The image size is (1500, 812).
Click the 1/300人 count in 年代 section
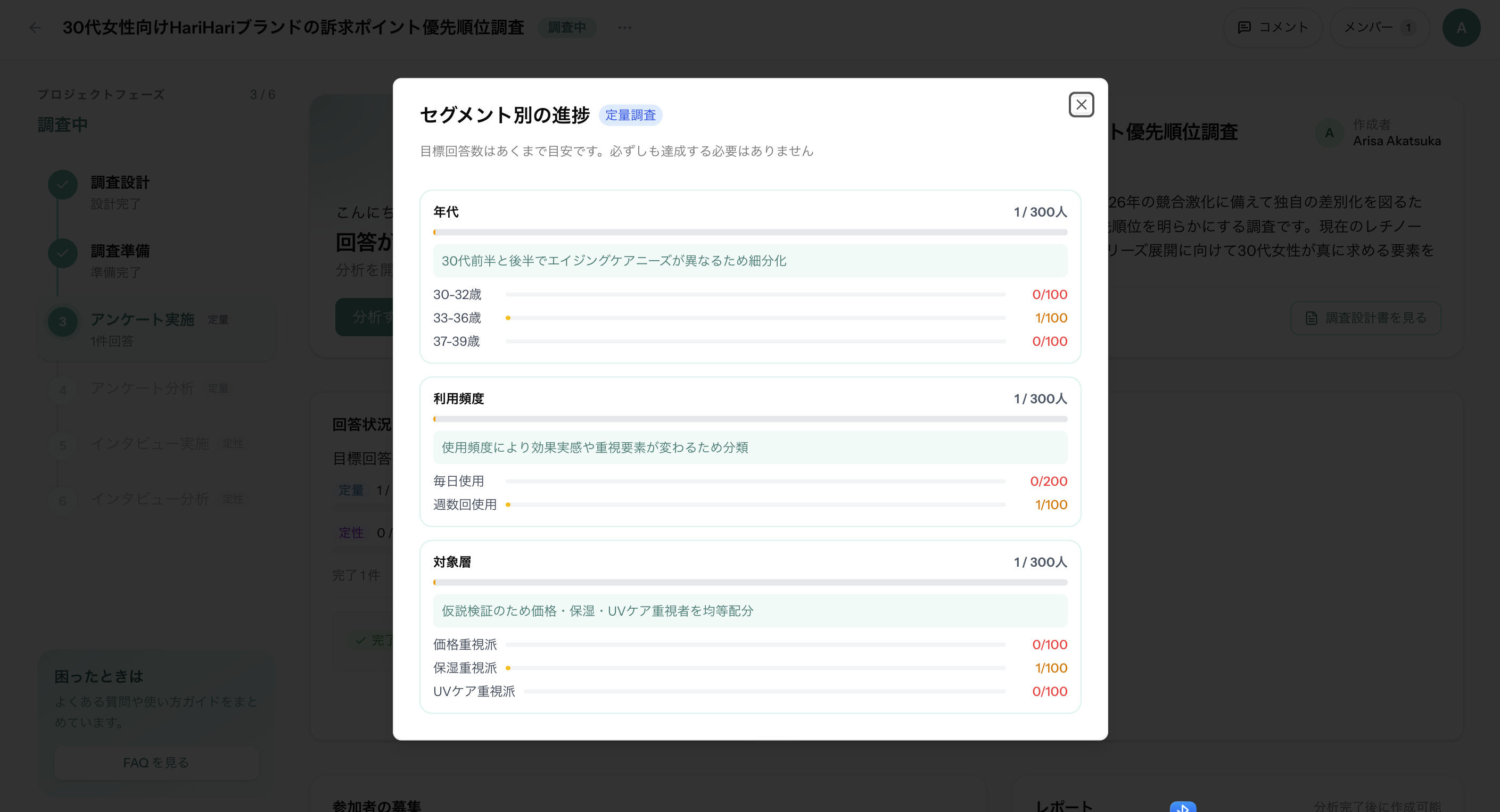(1040, 212)
